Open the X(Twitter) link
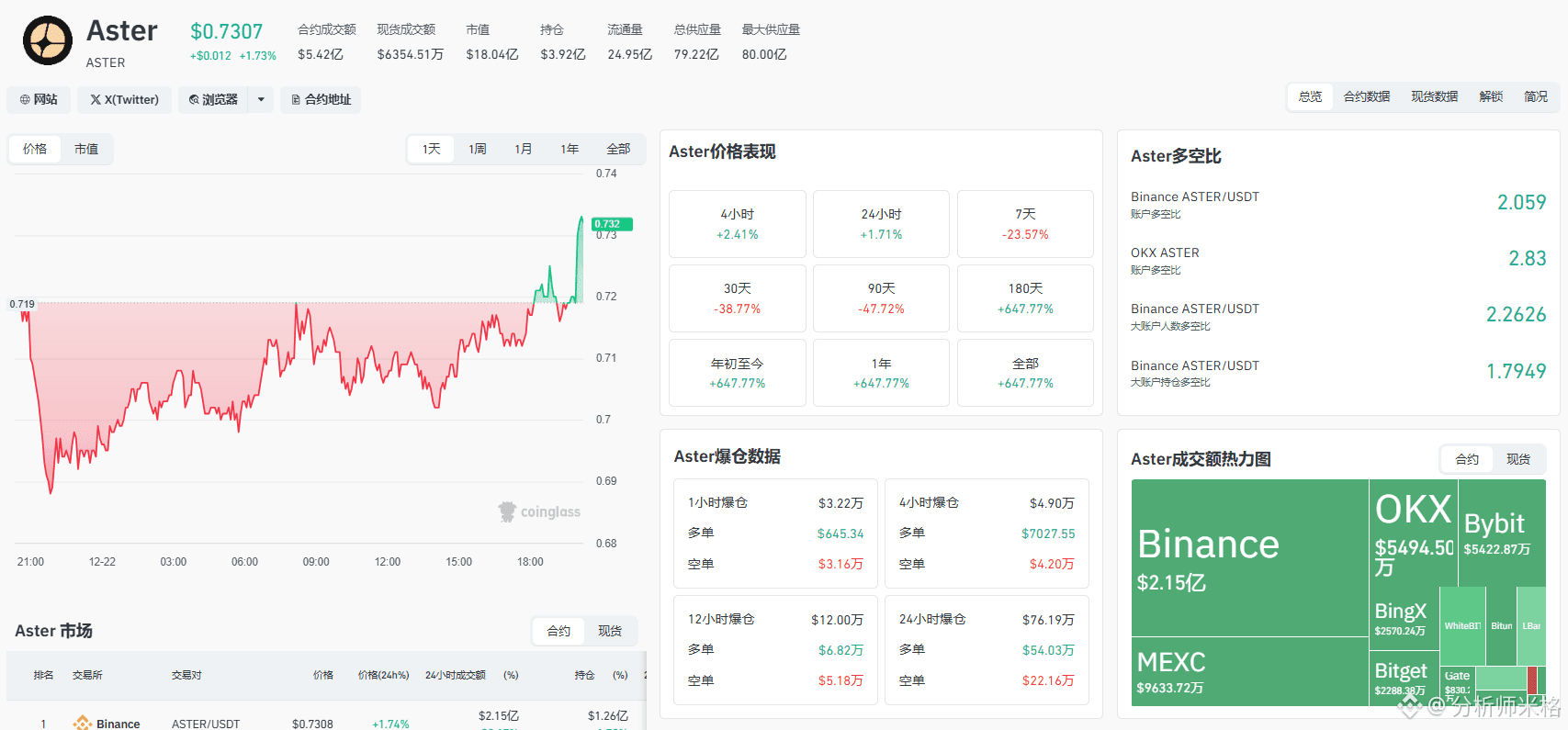 click(125, 99)
